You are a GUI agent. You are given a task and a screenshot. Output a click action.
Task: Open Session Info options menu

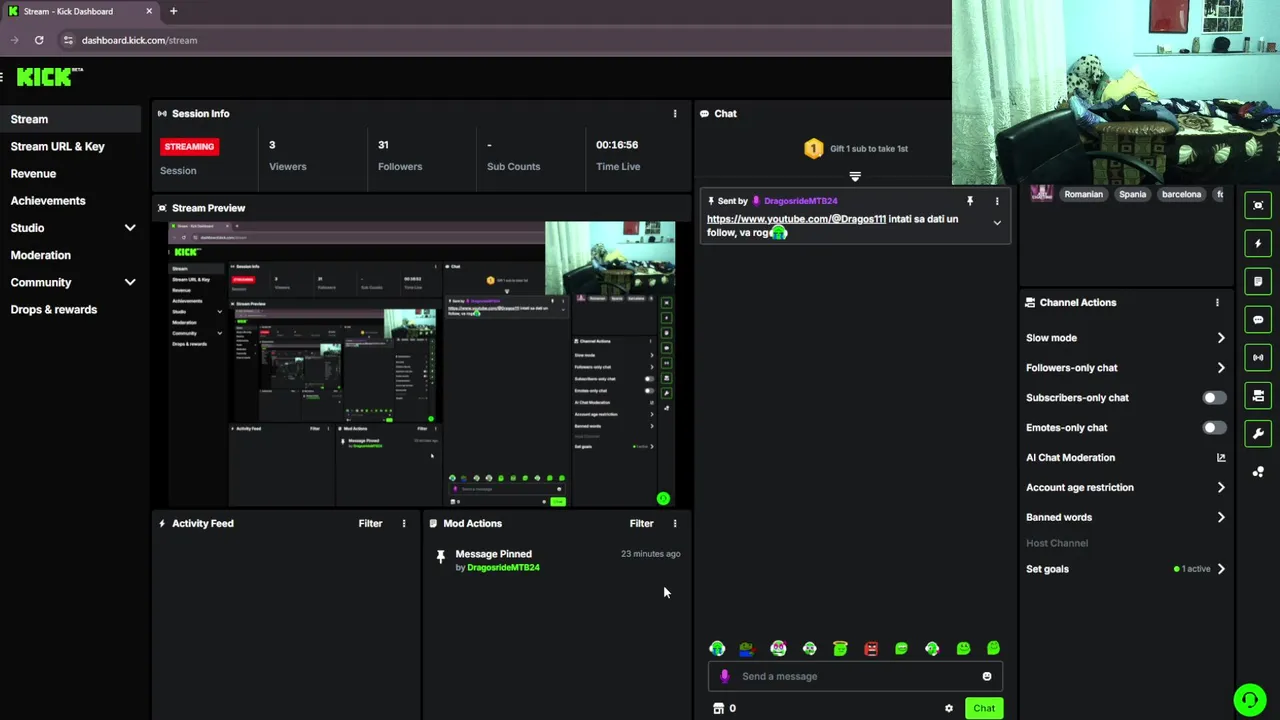[x=675, y=114]
